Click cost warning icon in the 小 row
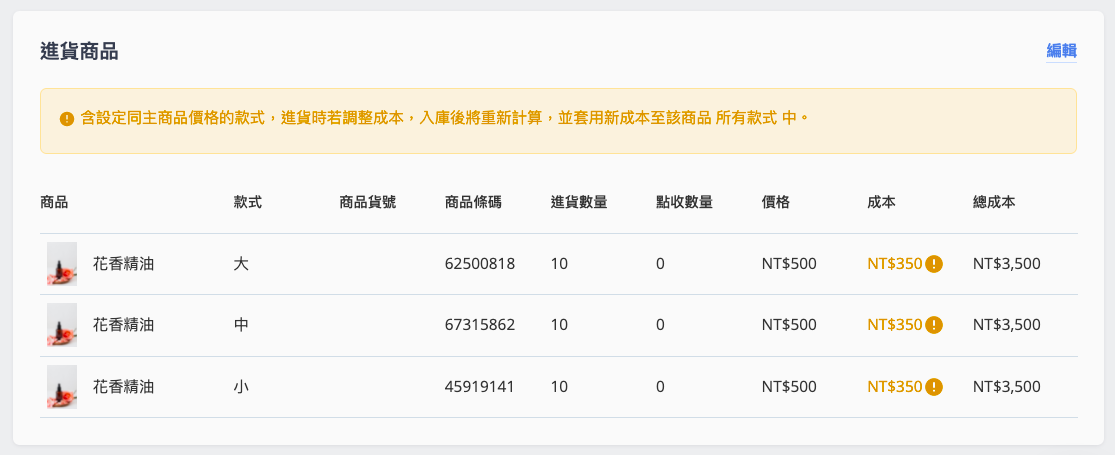 pyautogui.click(x=934, y=387)
